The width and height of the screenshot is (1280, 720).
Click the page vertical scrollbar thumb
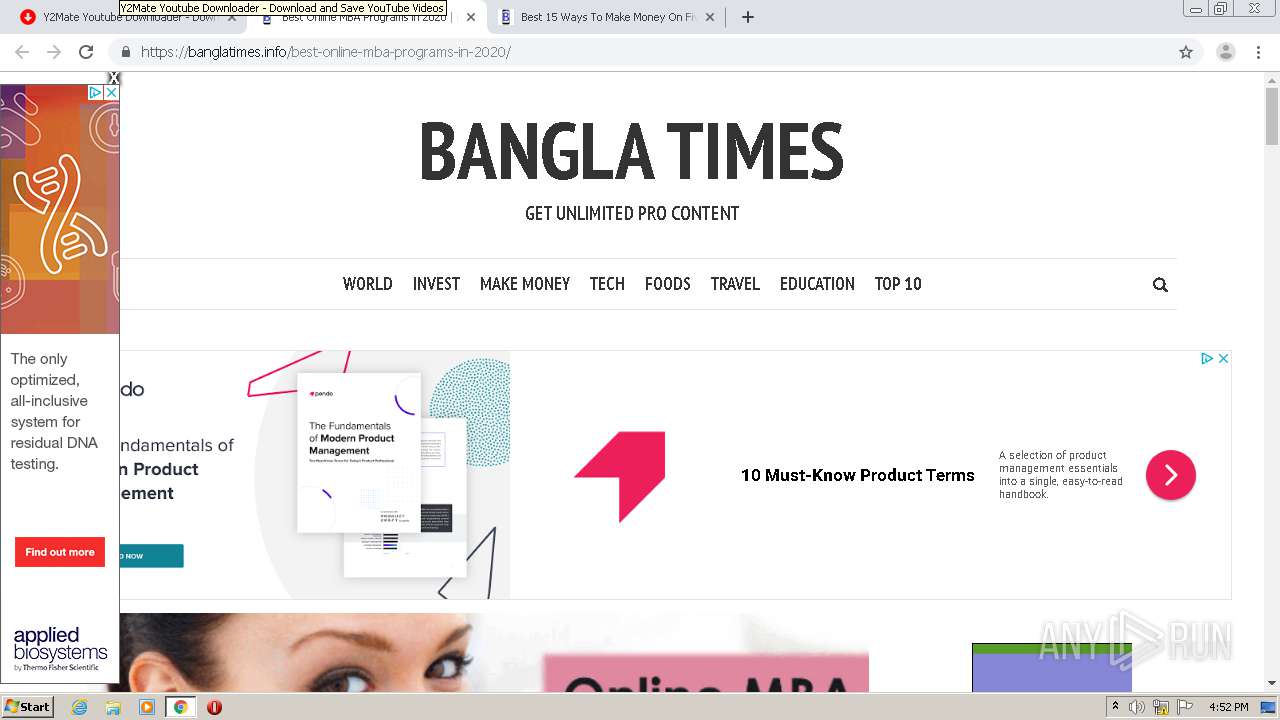1272,116
